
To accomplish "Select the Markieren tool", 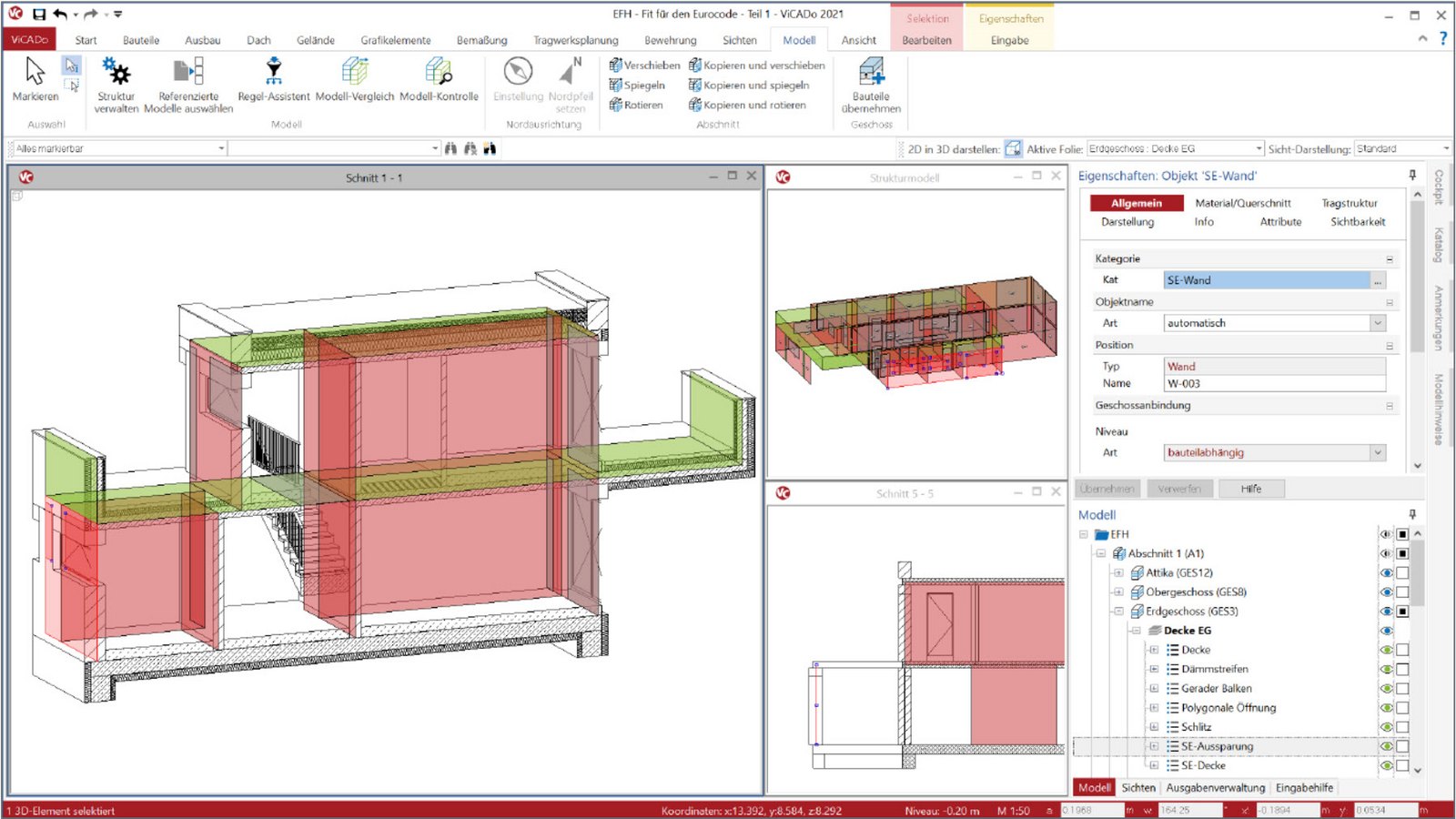I will 35,80.
